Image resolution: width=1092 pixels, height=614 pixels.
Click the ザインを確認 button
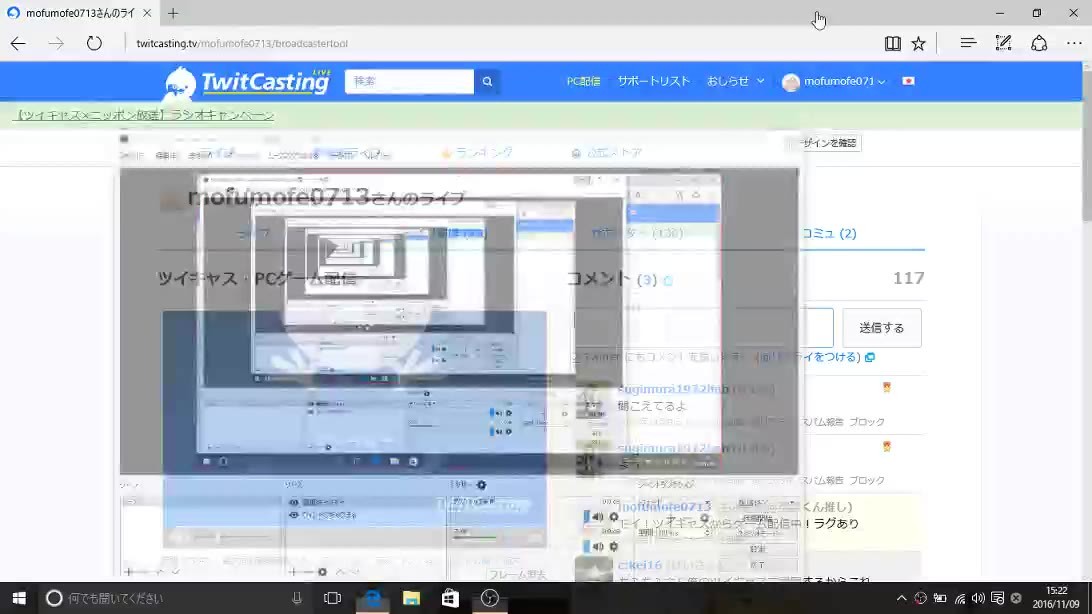[827, 143]
